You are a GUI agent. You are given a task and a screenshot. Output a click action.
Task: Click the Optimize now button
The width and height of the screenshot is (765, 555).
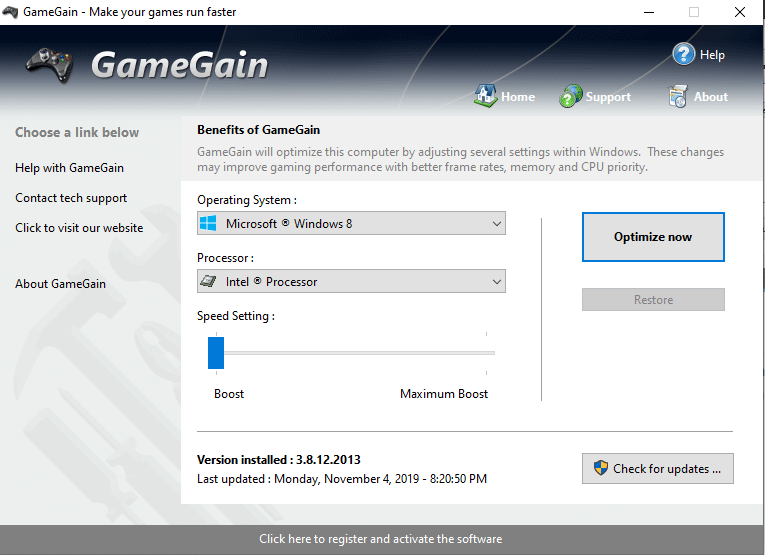pyautogui.click(x=653, y=237)
